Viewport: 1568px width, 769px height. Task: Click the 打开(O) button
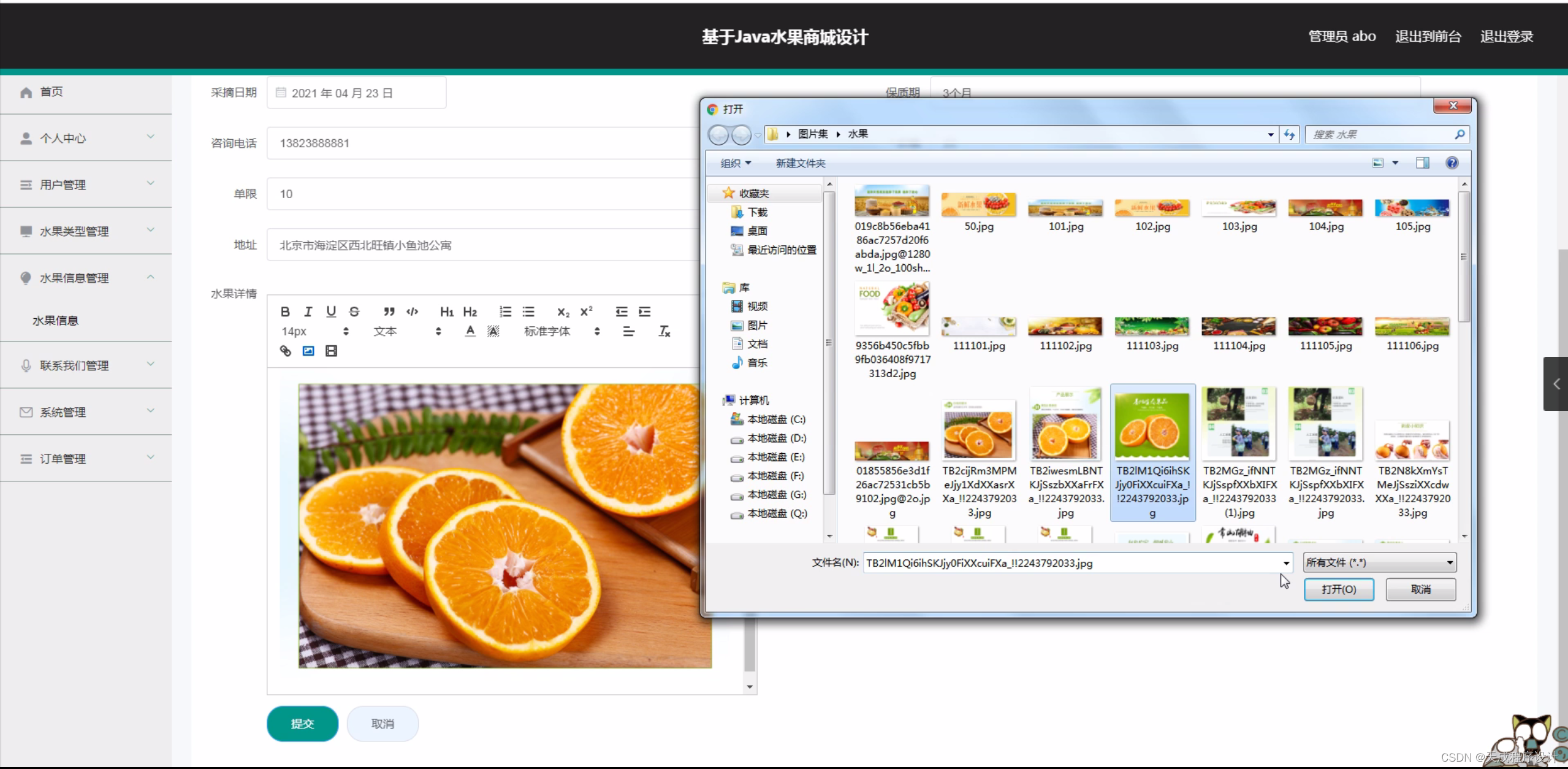pyautogui.click(x=1338, y=589)
